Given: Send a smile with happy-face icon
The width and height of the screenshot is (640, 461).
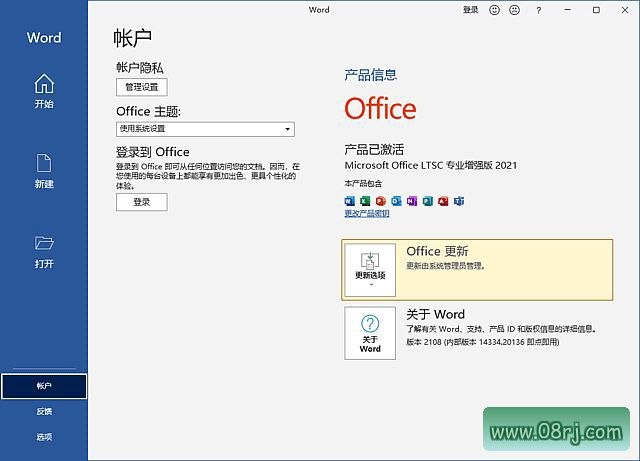Looking at the screenshot, I should pos(494,10).
